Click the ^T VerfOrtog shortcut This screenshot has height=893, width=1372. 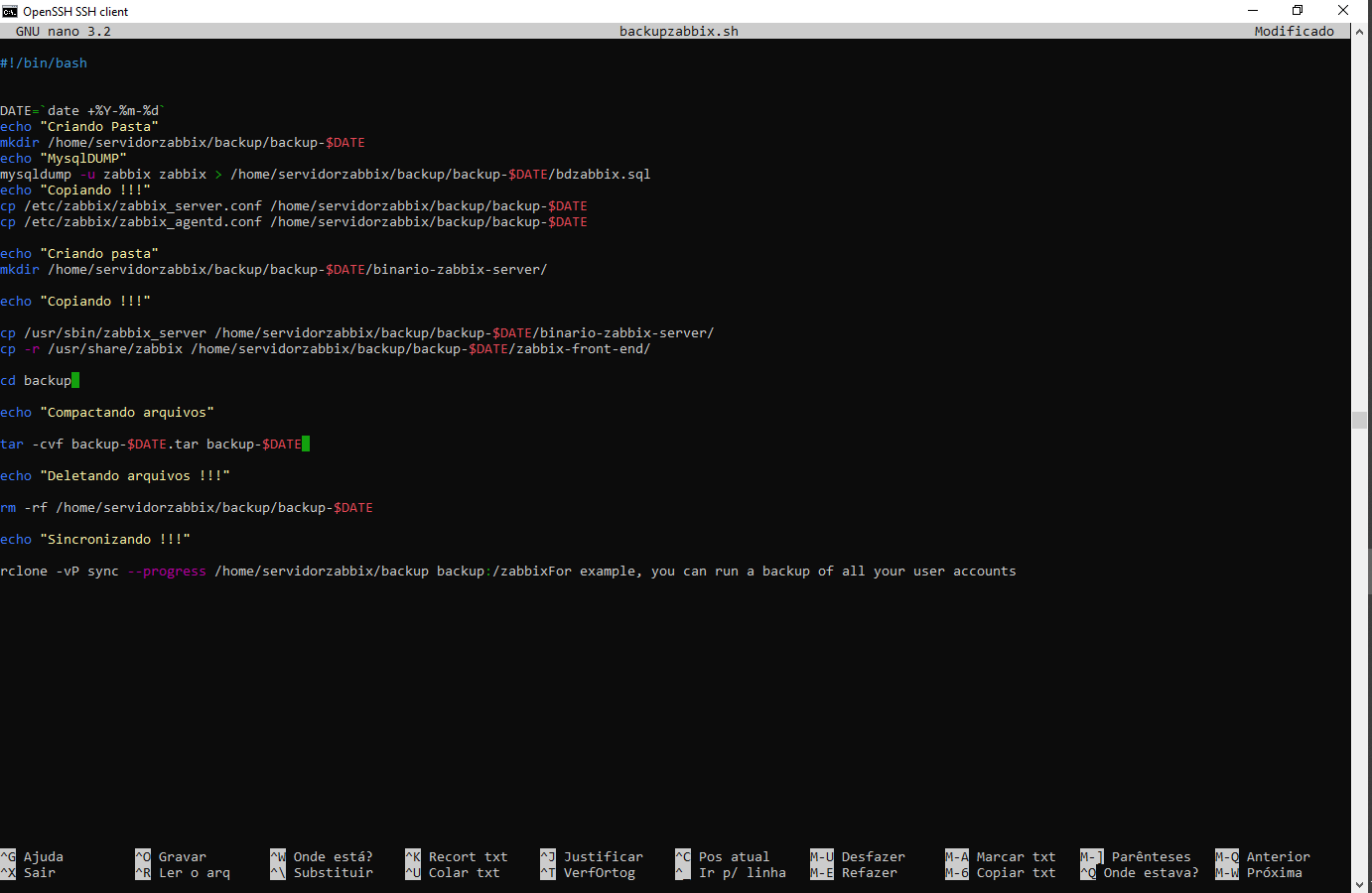pyautogui.click(x=588, y=872)
